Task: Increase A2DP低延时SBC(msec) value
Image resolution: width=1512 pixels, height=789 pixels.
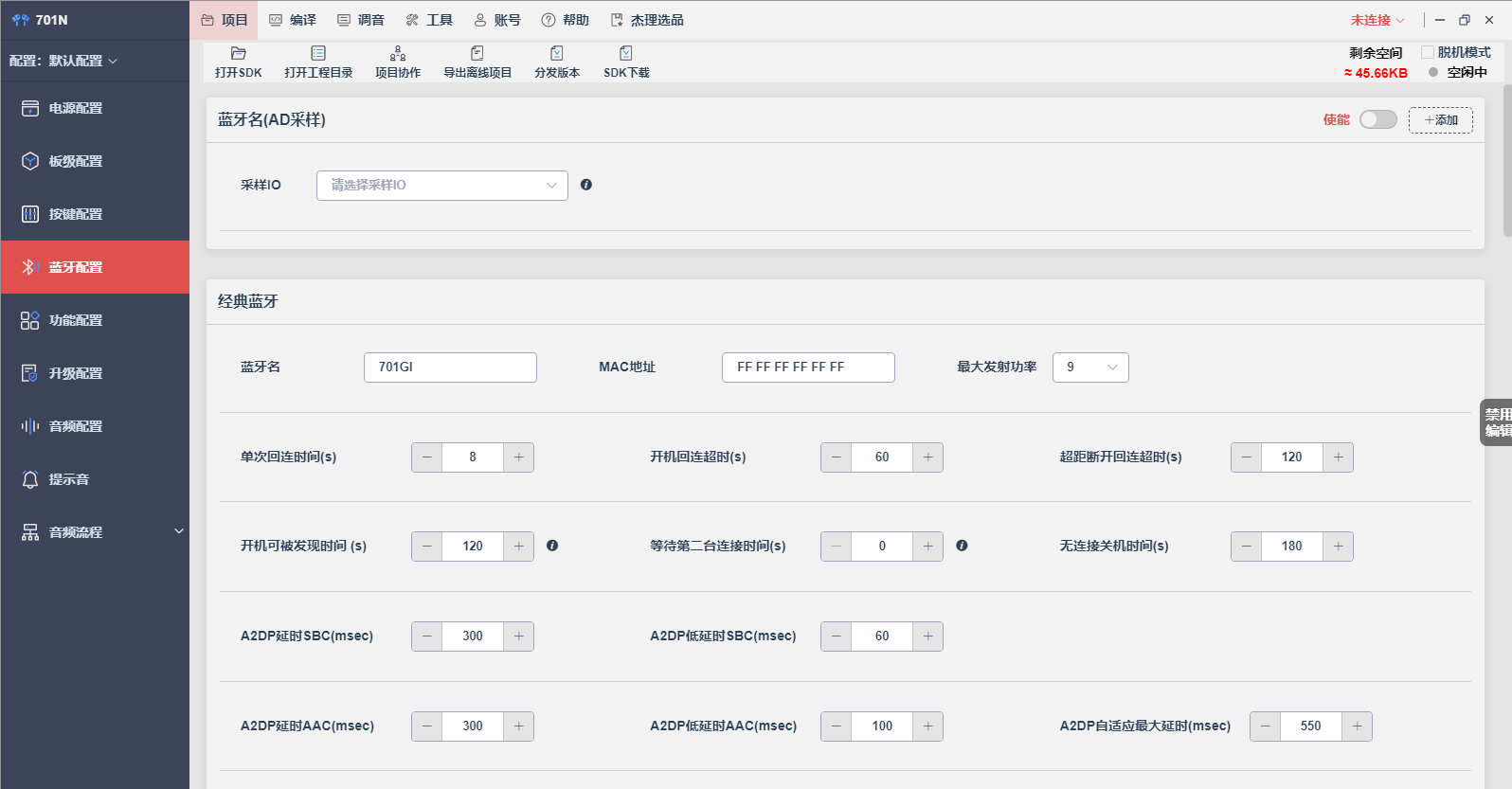Action: [928, 637]
